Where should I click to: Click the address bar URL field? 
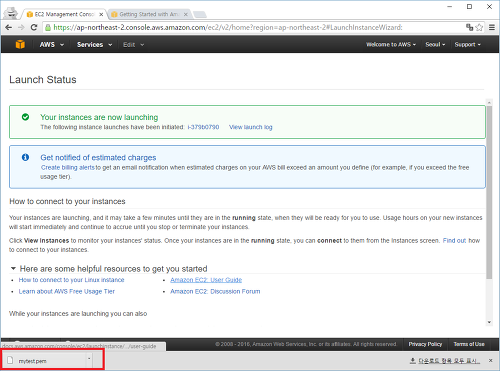(x=253, y=27)
